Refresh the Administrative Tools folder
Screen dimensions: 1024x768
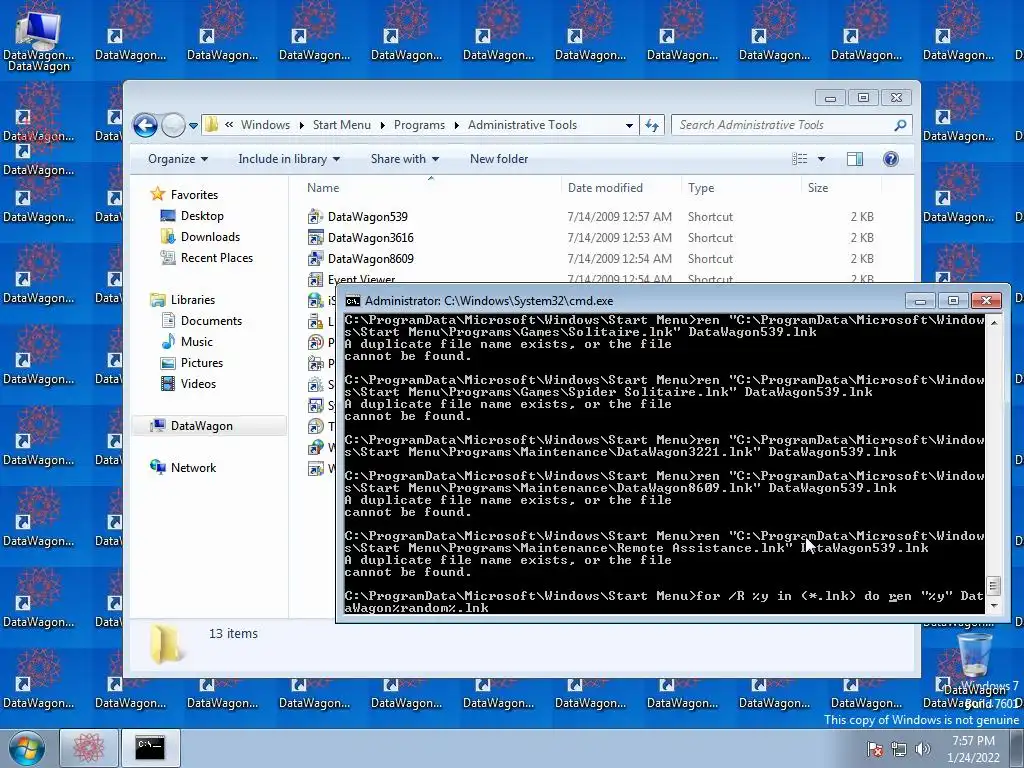[652, 125]
